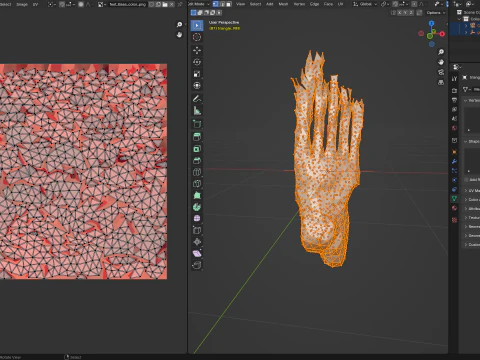
Task: Enable vertex select mode
Action: pyautogui.click(x=215, y=4)
